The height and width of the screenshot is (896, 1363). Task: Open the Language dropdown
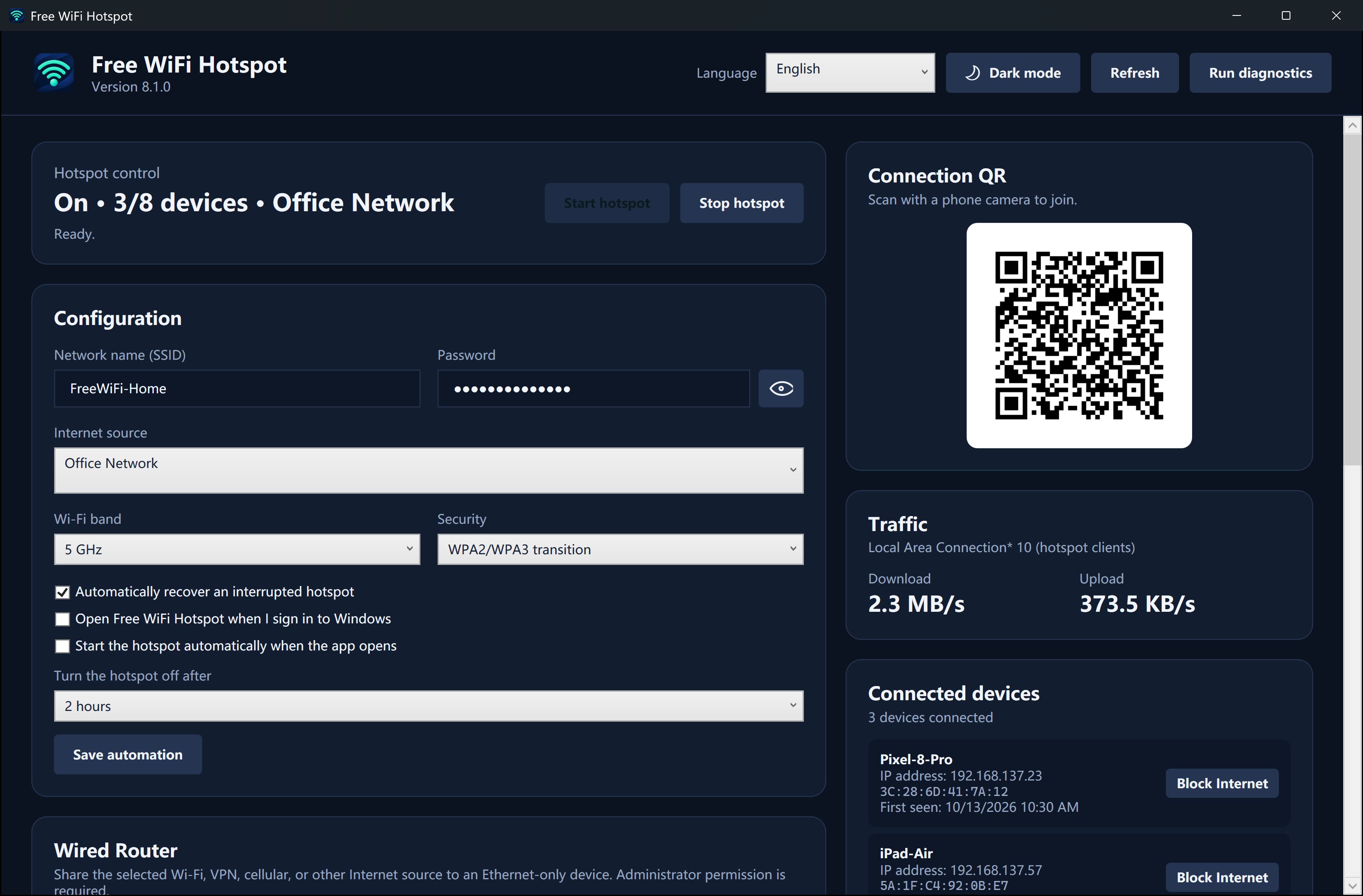(x=850, y=73)
